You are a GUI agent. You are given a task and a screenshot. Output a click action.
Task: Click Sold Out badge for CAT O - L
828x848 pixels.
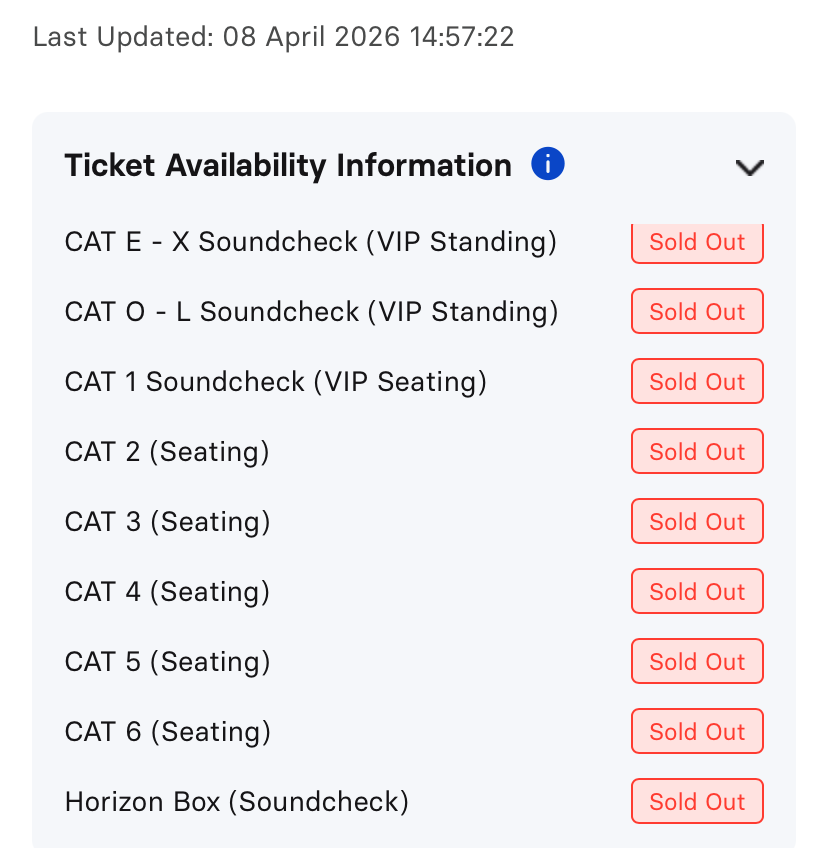tap(697, 312)
